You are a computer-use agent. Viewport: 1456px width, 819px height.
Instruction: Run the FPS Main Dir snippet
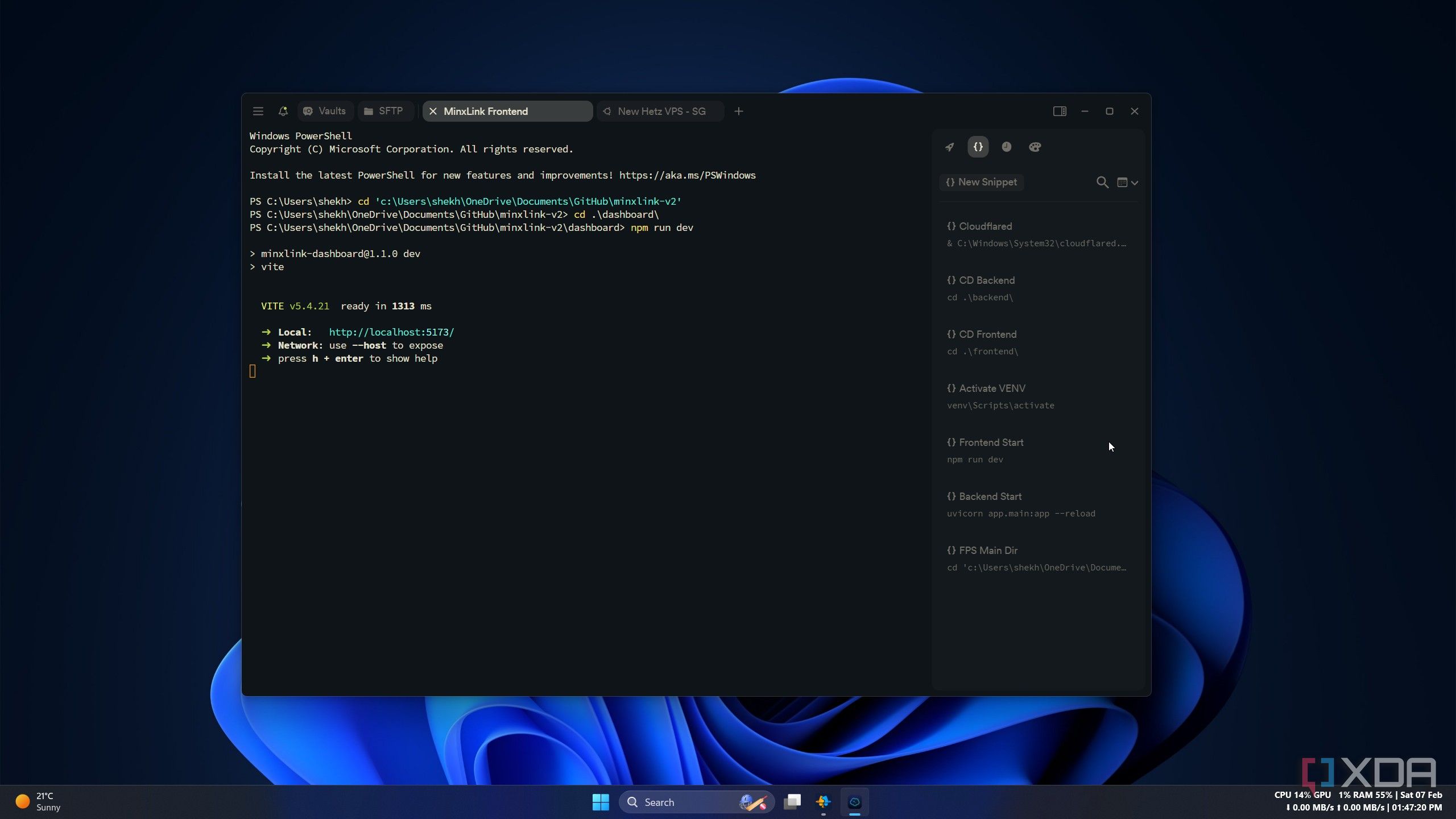(1037, 559)
